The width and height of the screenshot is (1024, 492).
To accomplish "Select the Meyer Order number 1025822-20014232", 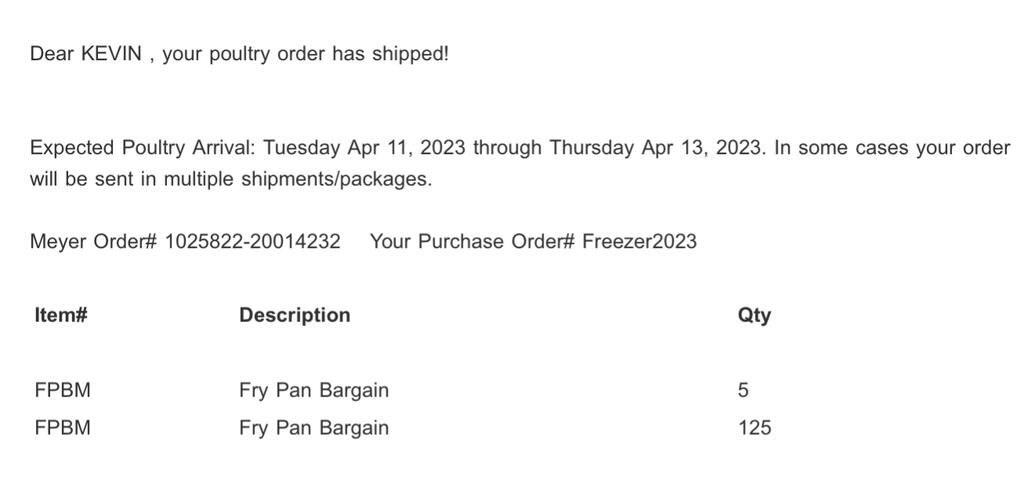I will click(252, 242).
